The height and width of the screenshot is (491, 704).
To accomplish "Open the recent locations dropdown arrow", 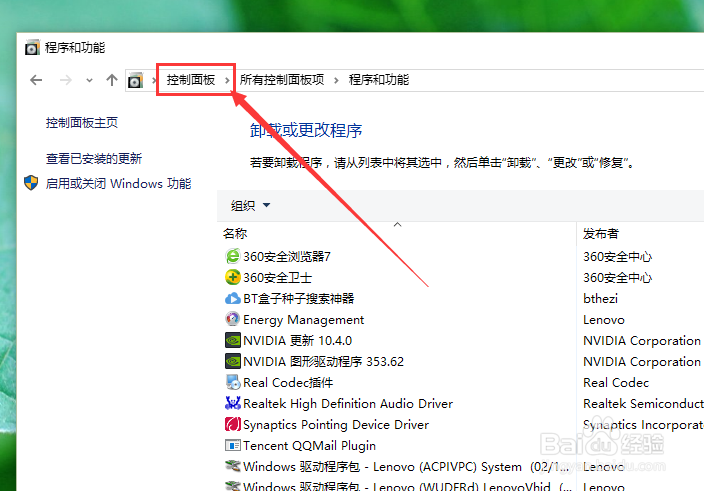I will coord(89,81).
